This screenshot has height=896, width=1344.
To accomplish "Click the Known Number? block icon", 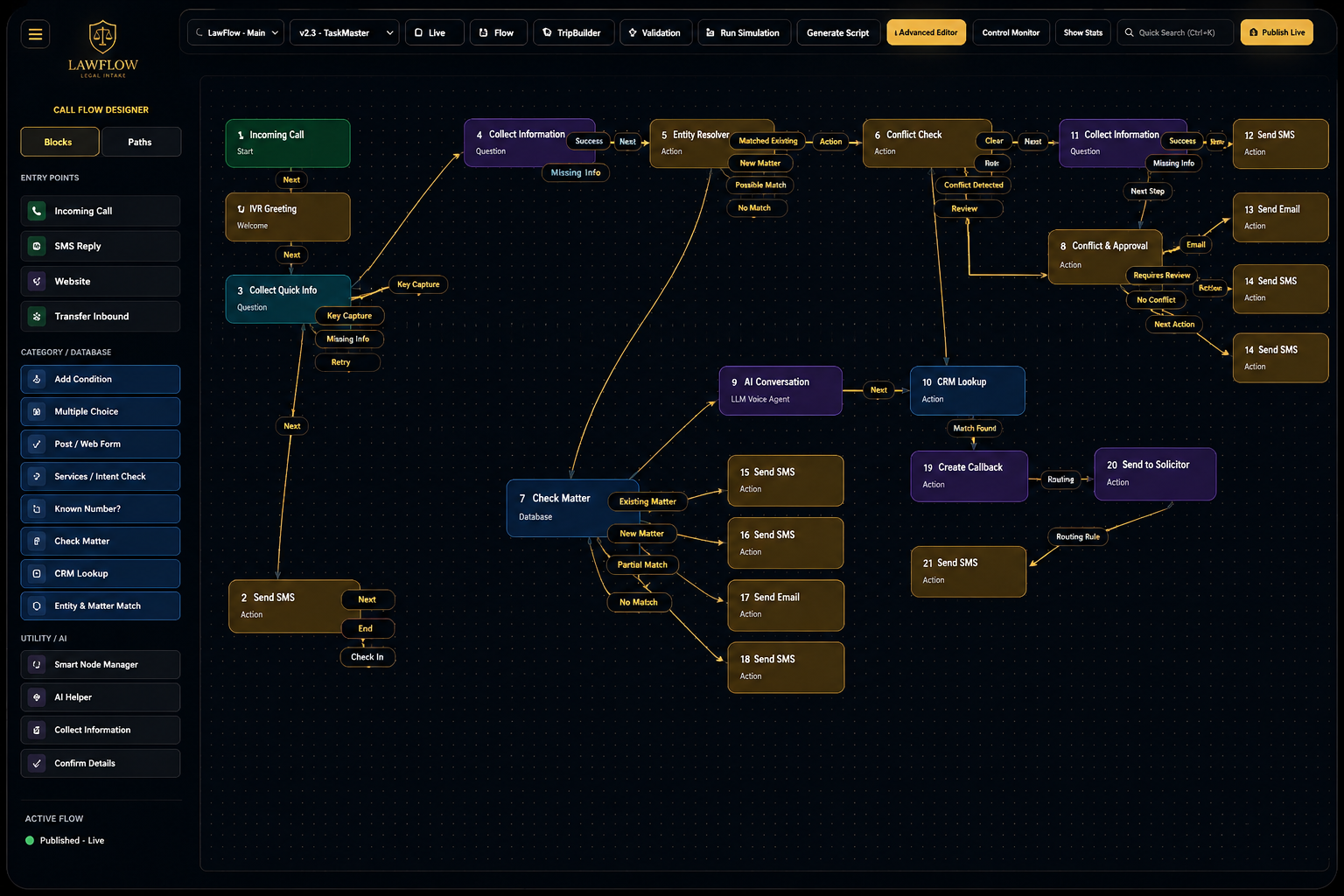I will [37, 508].
